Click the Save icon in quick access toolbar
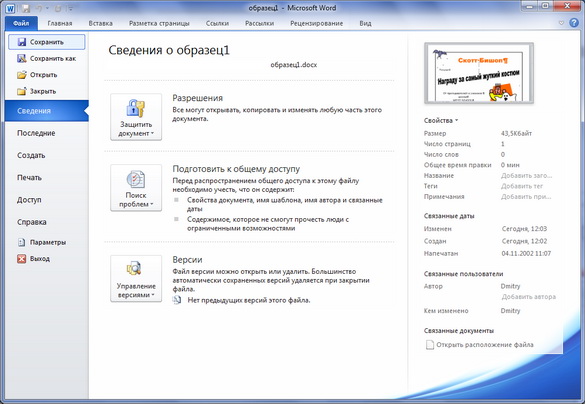The width and height of the screenshot is (585, 404). tap(26, 8)
